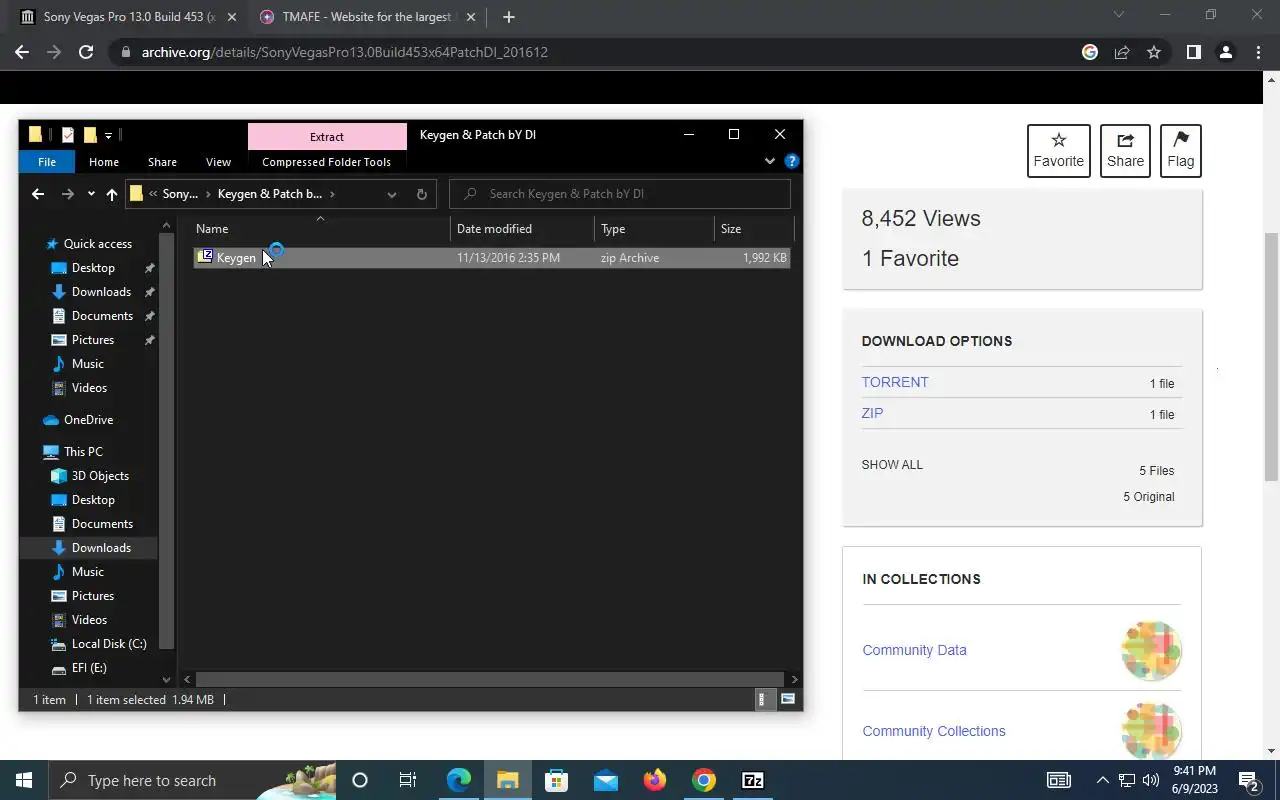Bookmark this page with star icon
This screenshot has width=1280, height=800.
tap(1154, 52)
